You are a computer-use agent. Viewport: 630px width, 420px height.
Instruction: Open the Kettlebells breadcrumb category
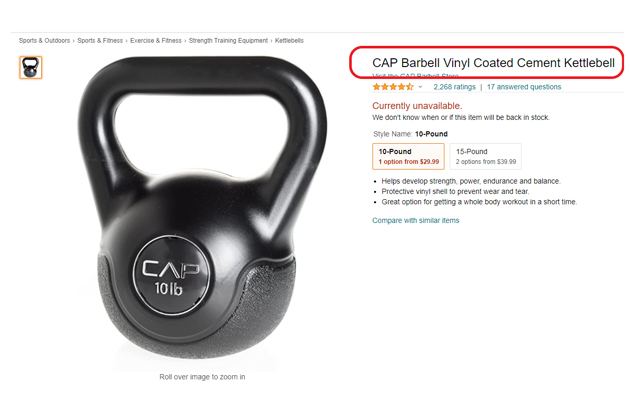(289, 41)
